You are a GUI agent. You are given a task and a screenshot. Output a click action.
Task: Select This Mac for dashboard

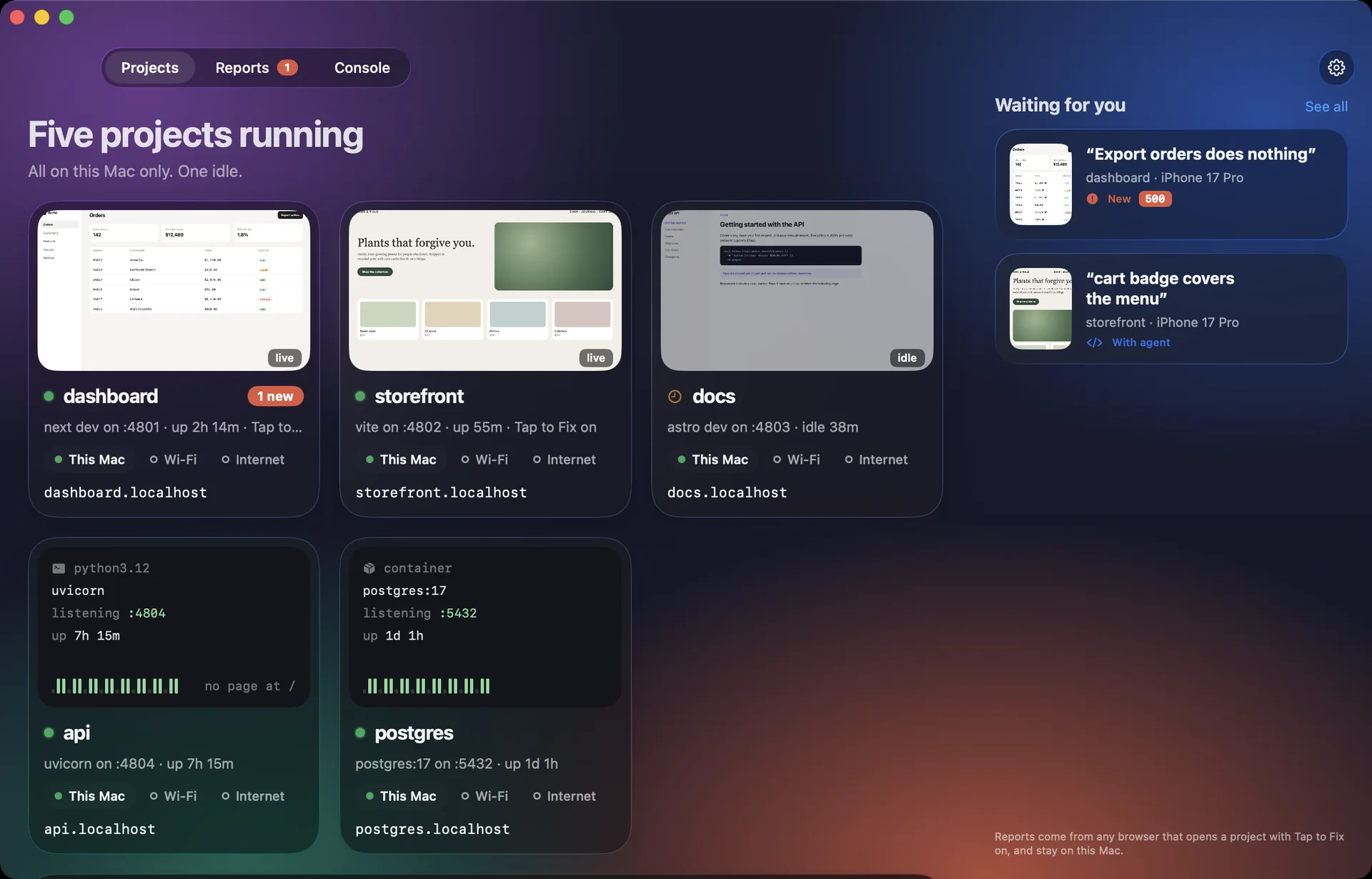click(x=89, y=460)
